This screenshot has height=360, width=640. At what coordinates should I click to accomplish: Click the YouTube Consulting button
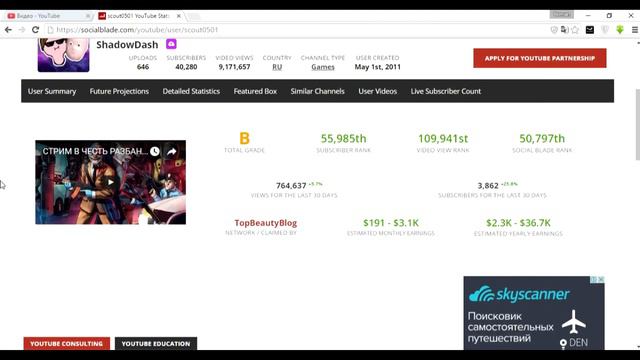(x=67, y=344)
